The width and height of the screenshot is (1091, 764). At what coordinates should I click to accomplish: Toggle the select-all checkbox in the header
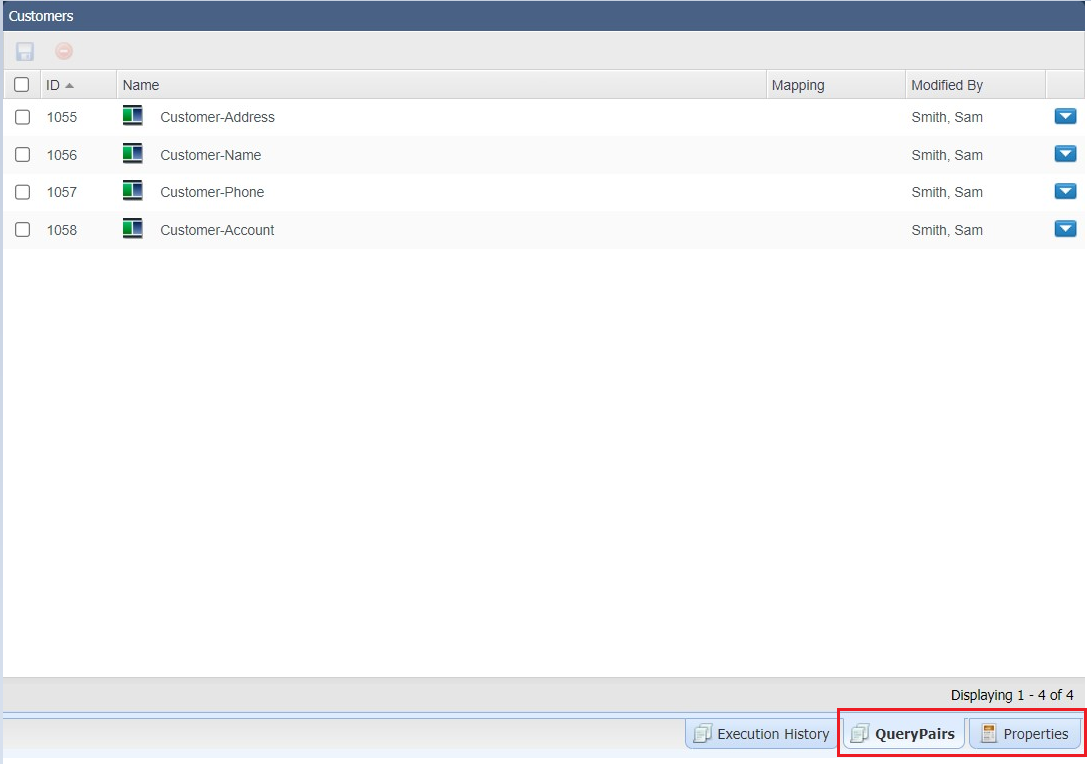point(21,84)
